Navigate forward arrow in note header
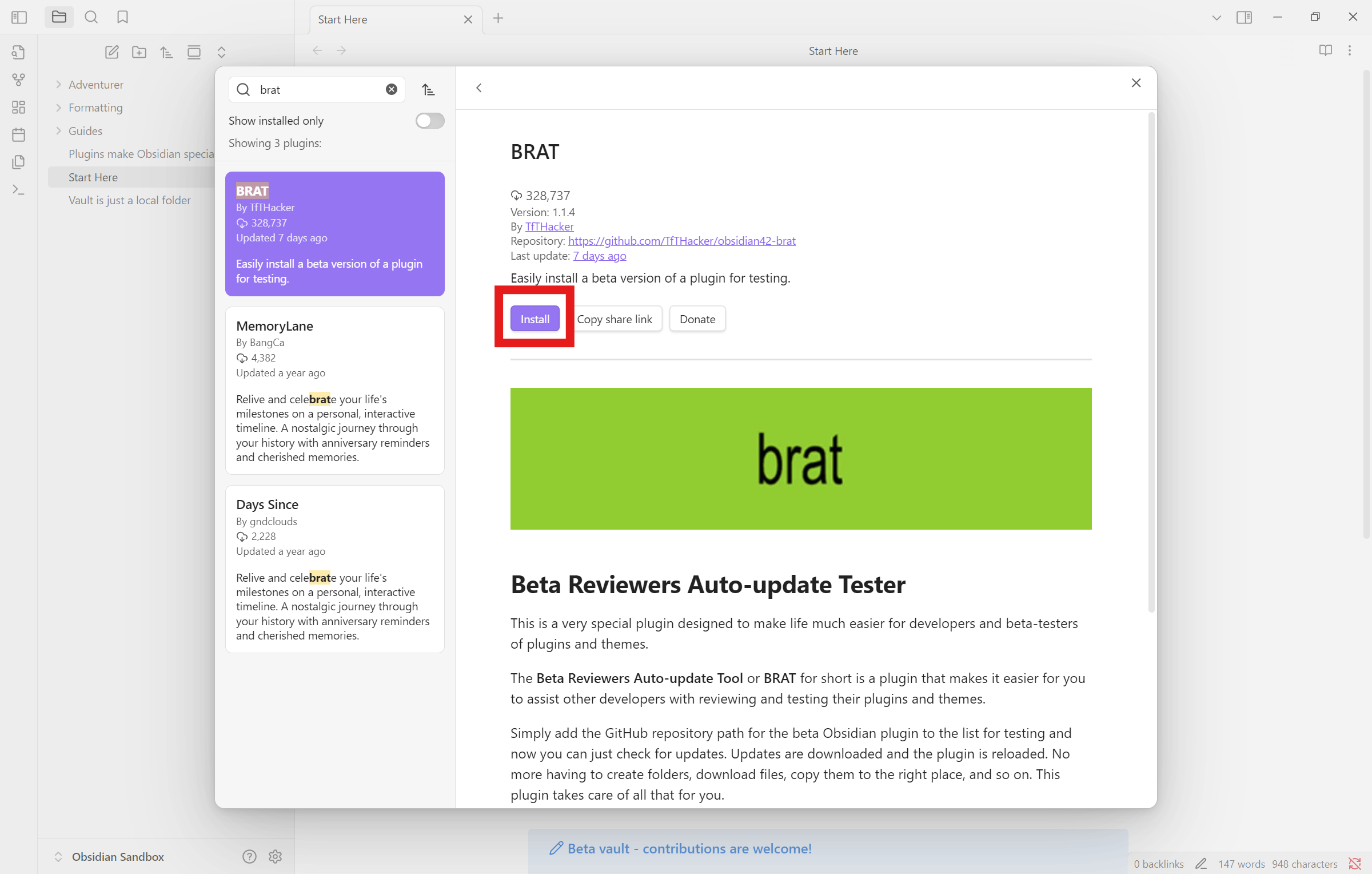1372x874 pixels. pyautogui.click(x=341, y=50)
